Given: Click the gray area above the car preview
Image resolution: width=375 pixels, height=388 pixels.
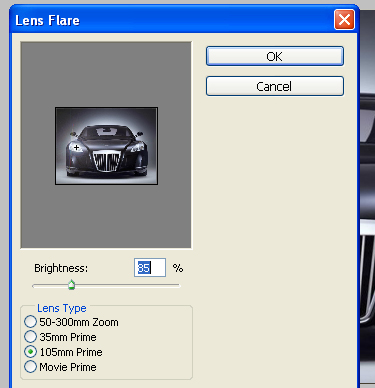Looking at the screenshot, I should pos(106,75).
